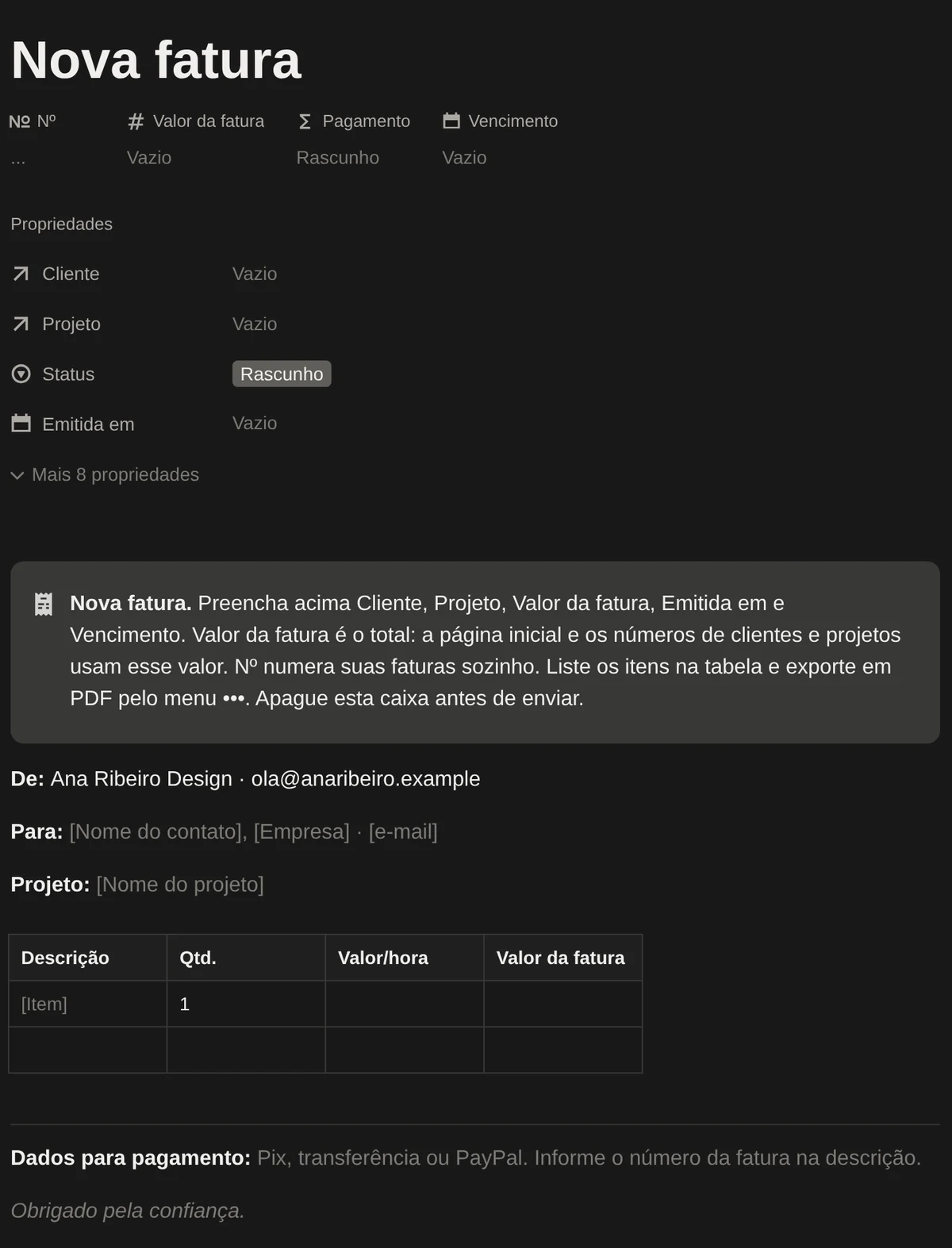Click the Descrição table header cell
The width and height of the screenshot is (952, 1248).
88,958
